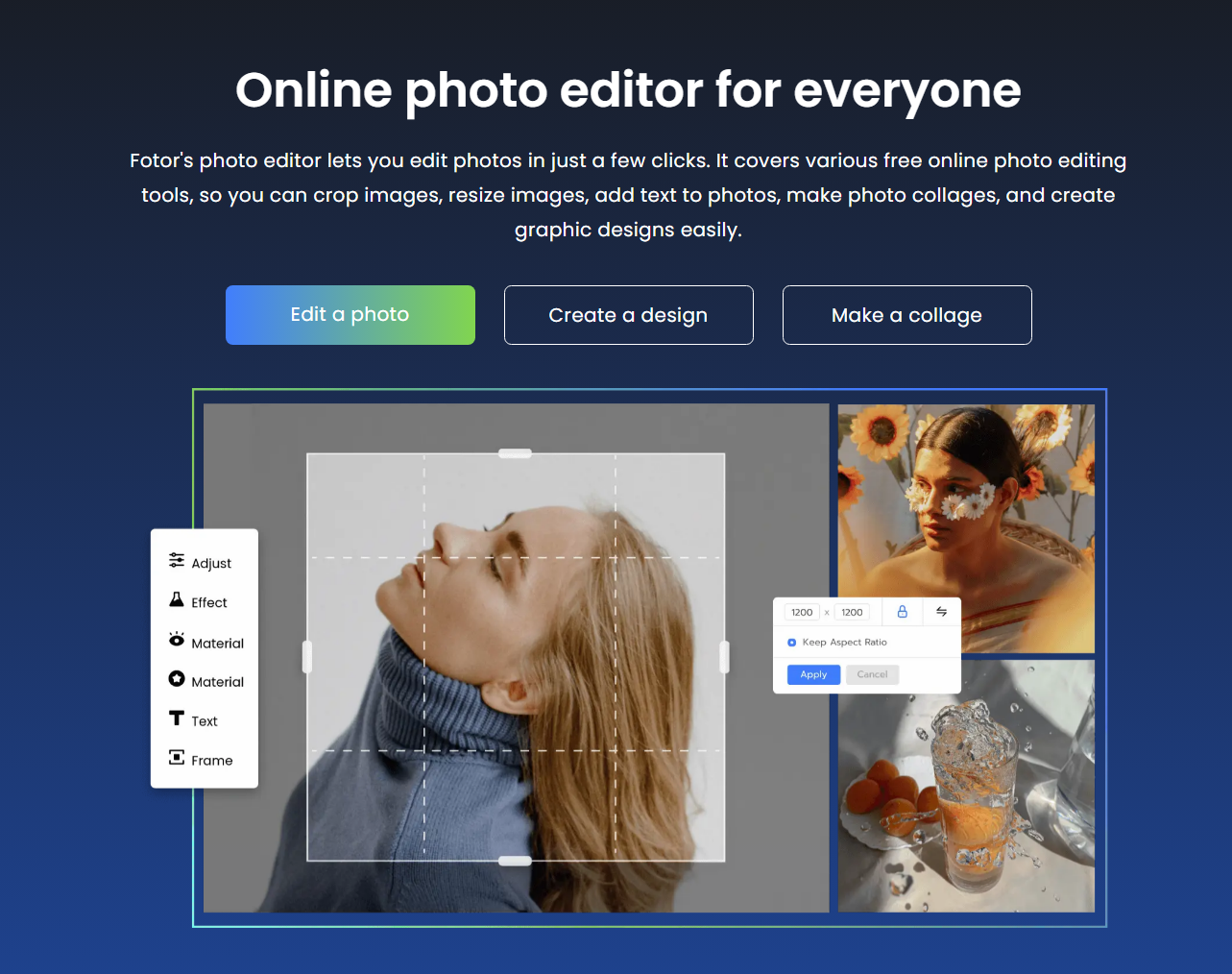Click the swap dimensions arrows icon
The width and height of the screenshot is (1232, 974).
click(942, 612)
